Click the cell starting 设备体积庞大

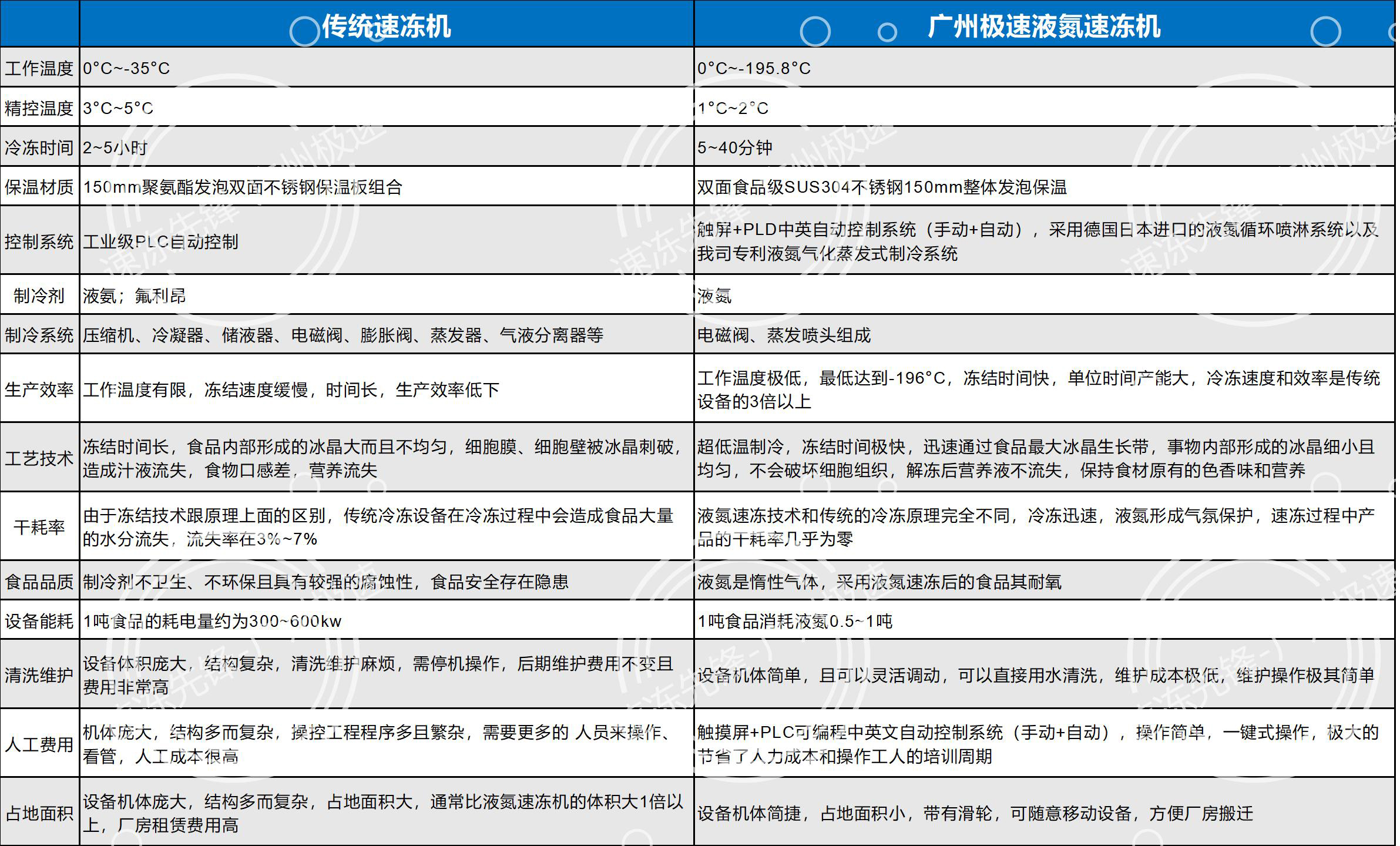[x=387, y=674]
